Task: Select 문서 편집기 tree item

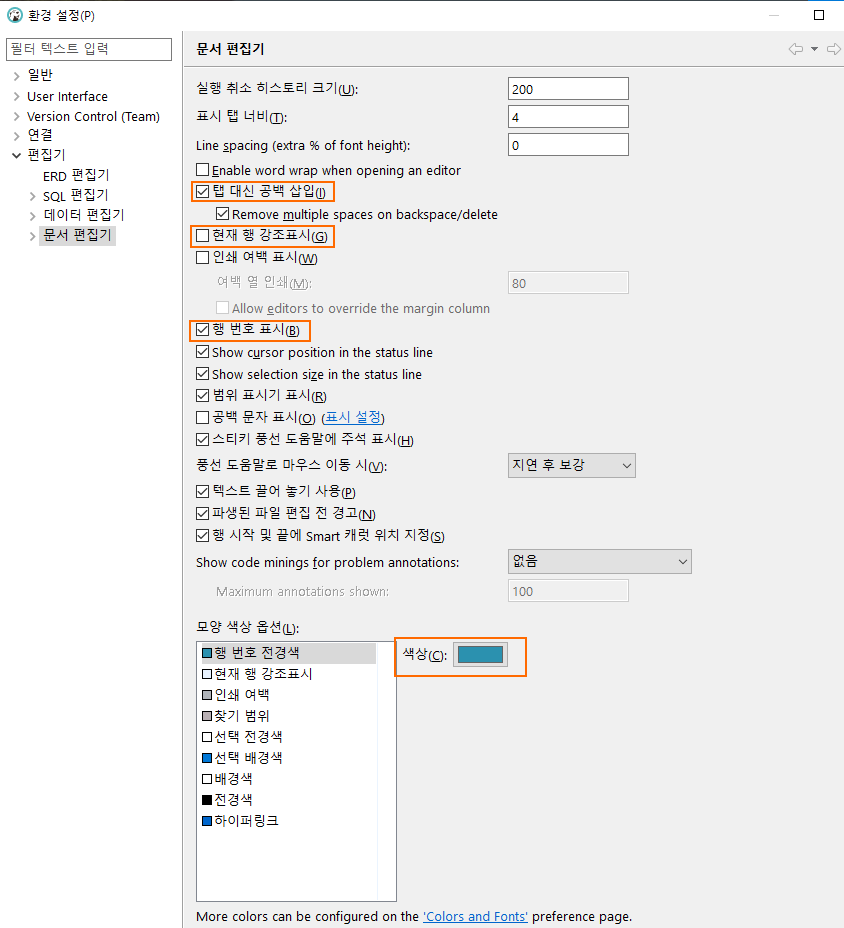Action: (x=77, y=236)
